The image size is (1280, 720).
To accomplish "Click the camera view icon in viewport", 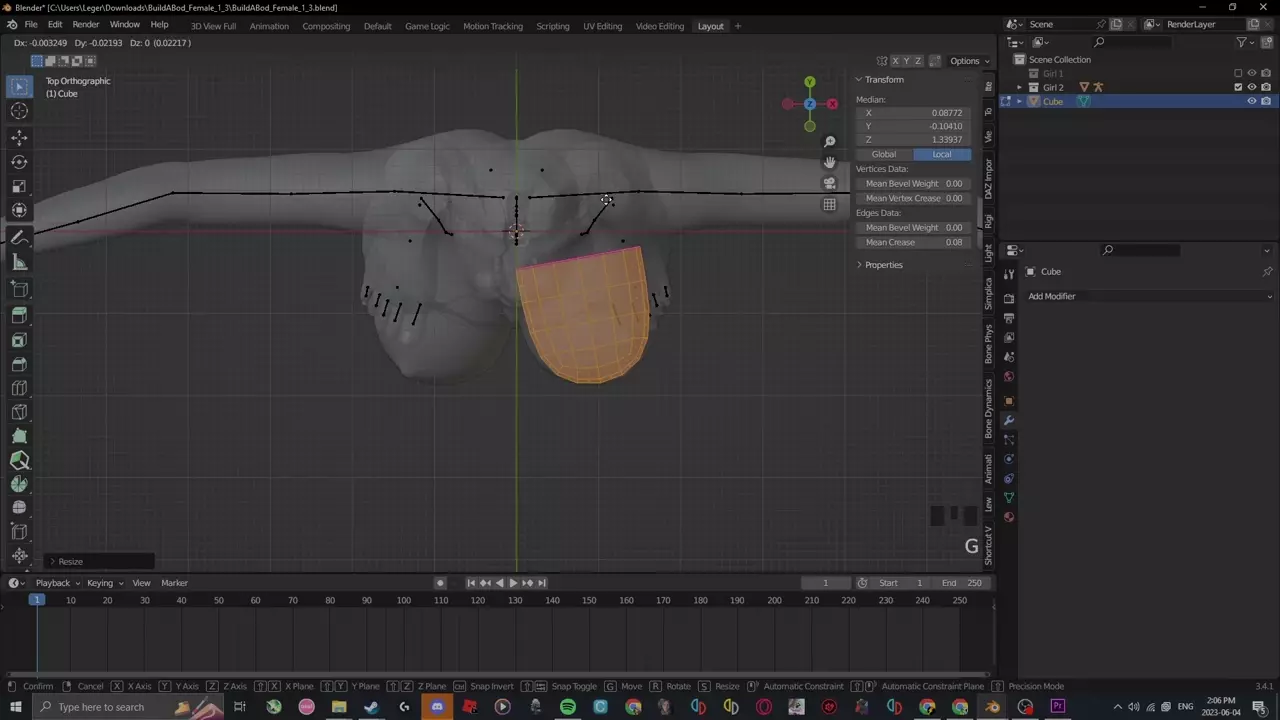I will point(829,183).
